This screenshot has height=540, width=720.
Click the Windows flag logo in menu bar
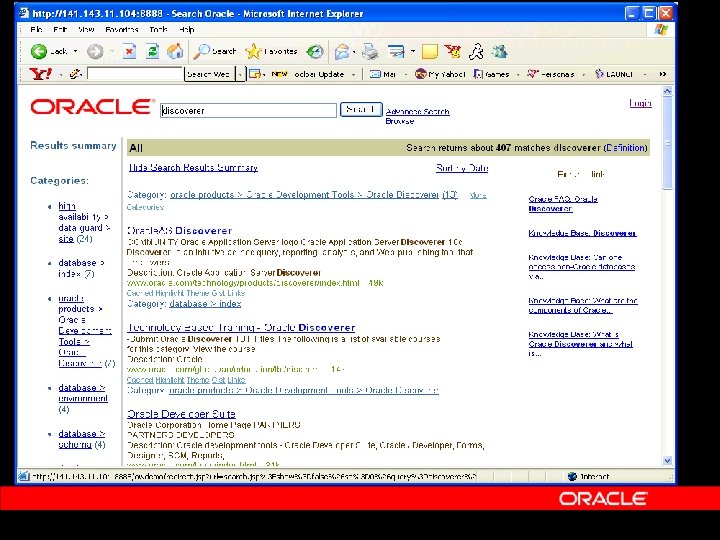661,30
